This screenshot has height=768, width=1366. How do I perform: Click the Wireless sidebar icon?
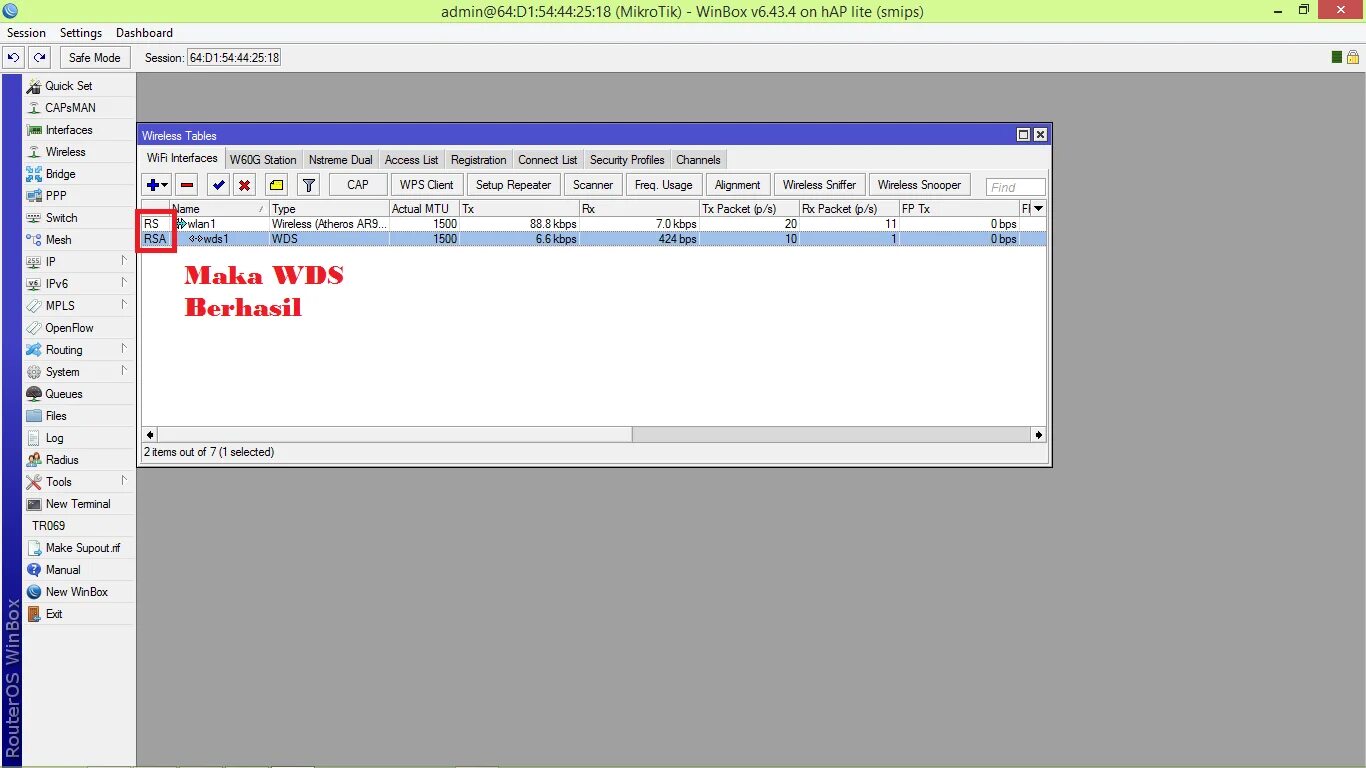[34, 152]
